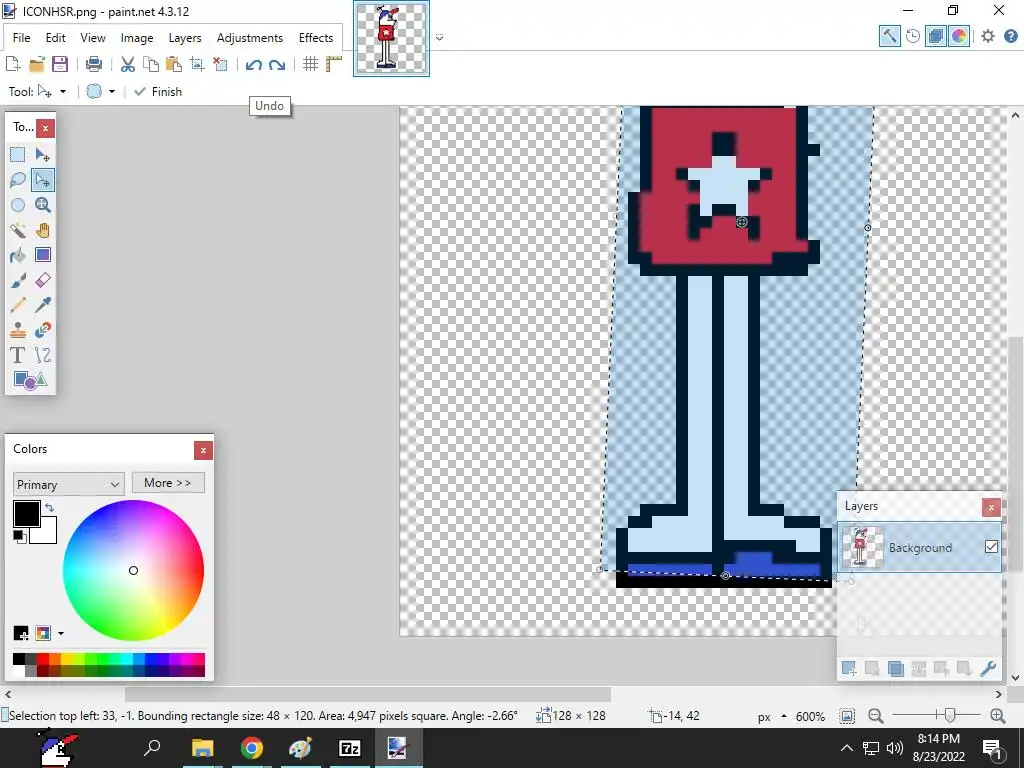Select the Paint Bucket tool

point(18,255)
